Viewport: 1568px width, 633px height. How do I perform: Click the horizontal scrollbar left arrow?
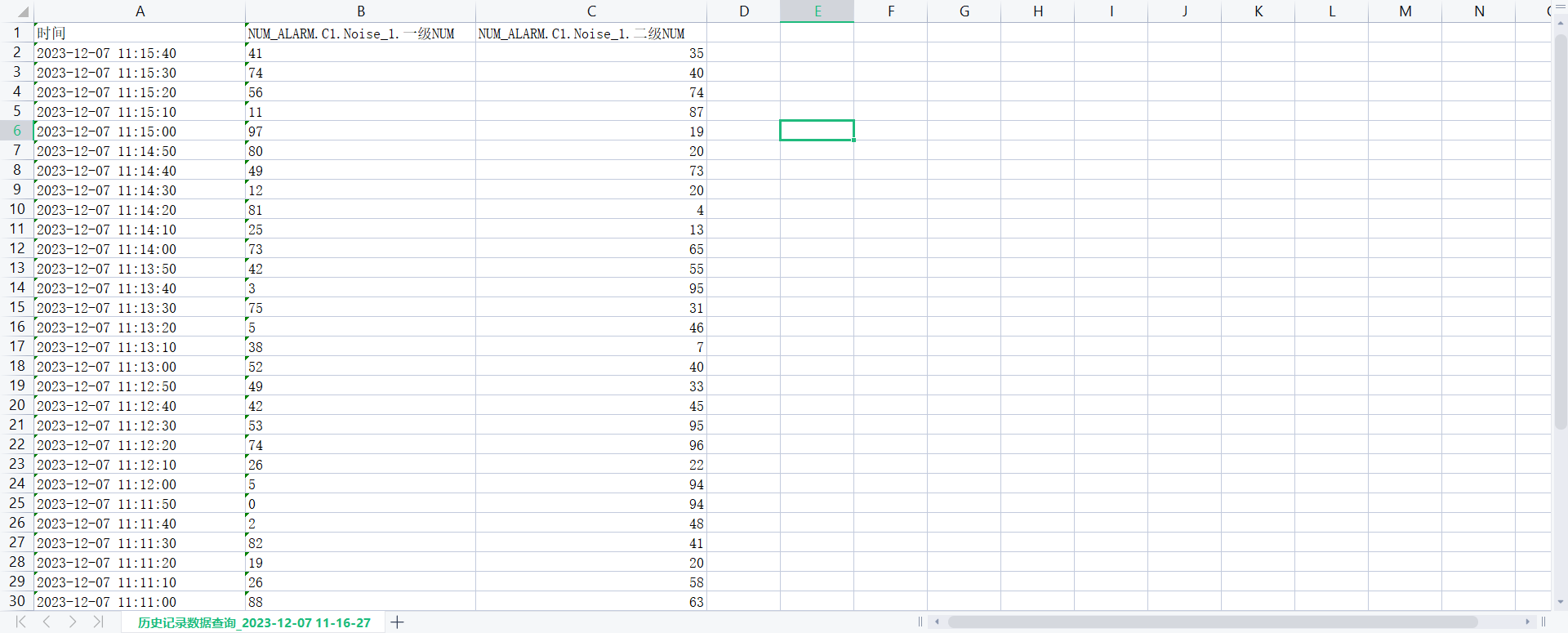[938, 622]
